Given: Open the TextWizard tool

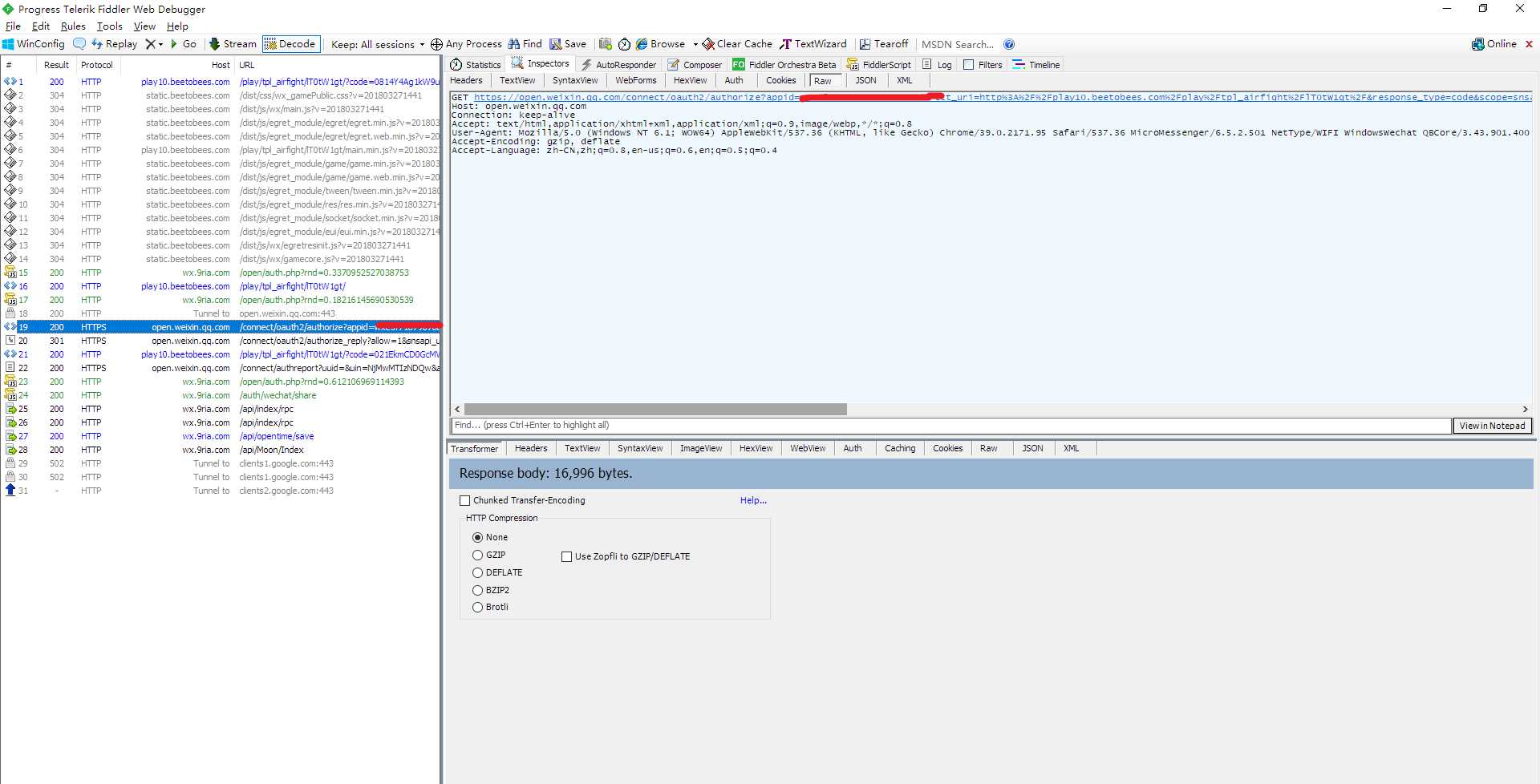Looking at the screenshot, I should [x=813, y=44].
